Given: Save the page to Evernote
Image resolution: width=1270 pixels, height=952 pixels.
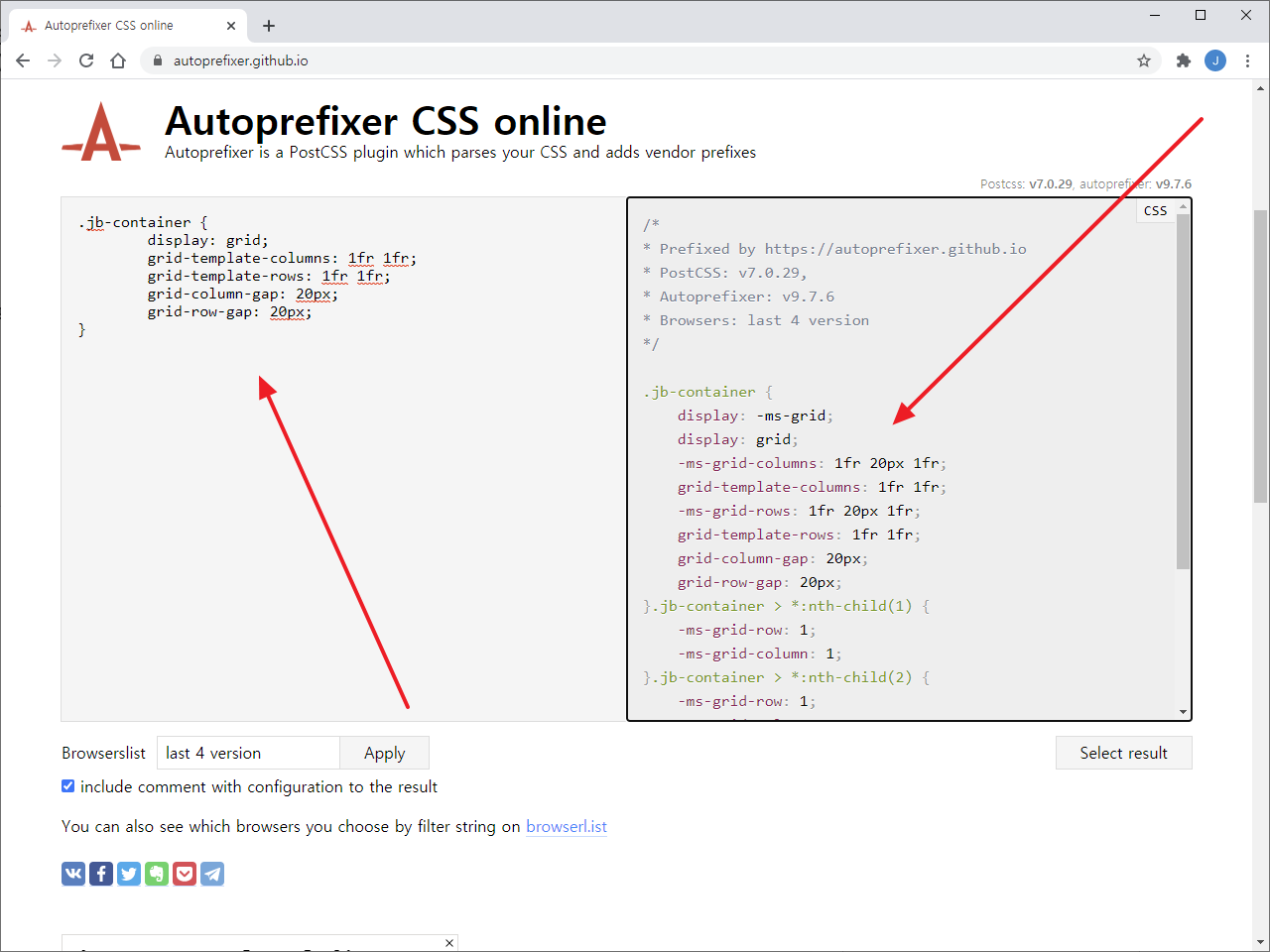Looking at the screenshot, I should [x=157, y=874].
